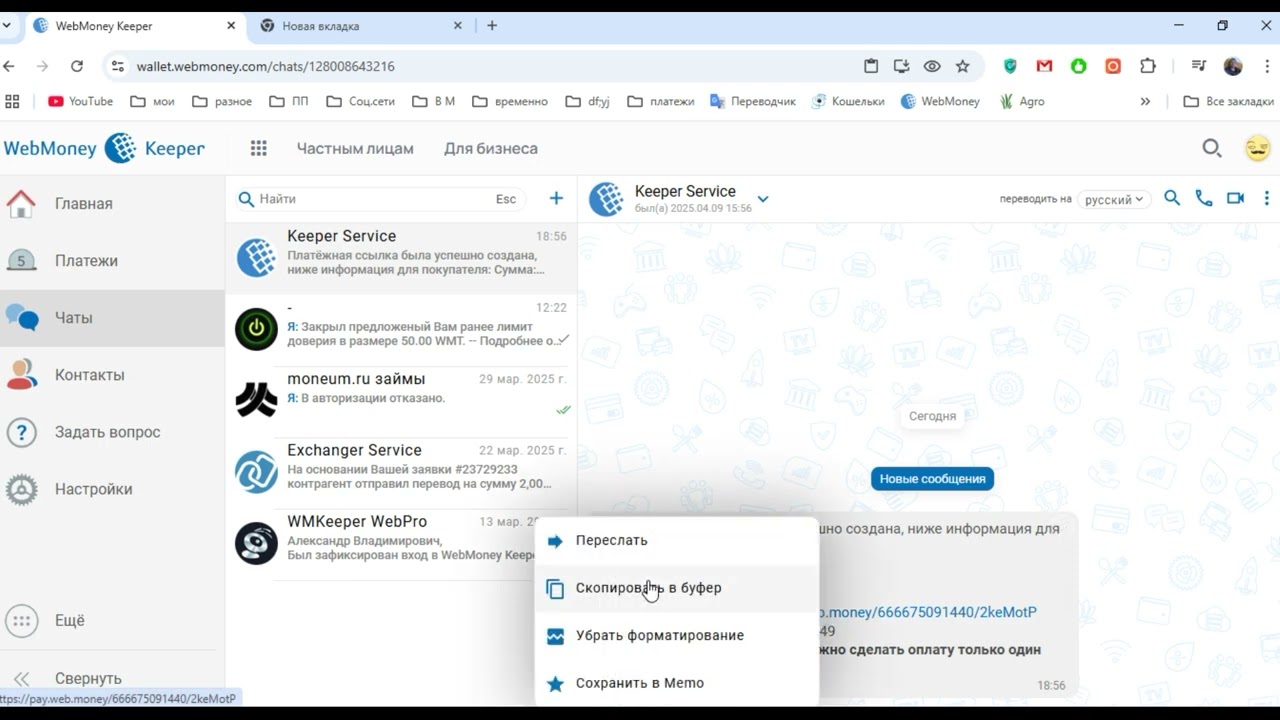Image resolution: width=1280 pixels, height=720 pixels.
Task: Bookmark this page with star icon
Action: point(962,66)
